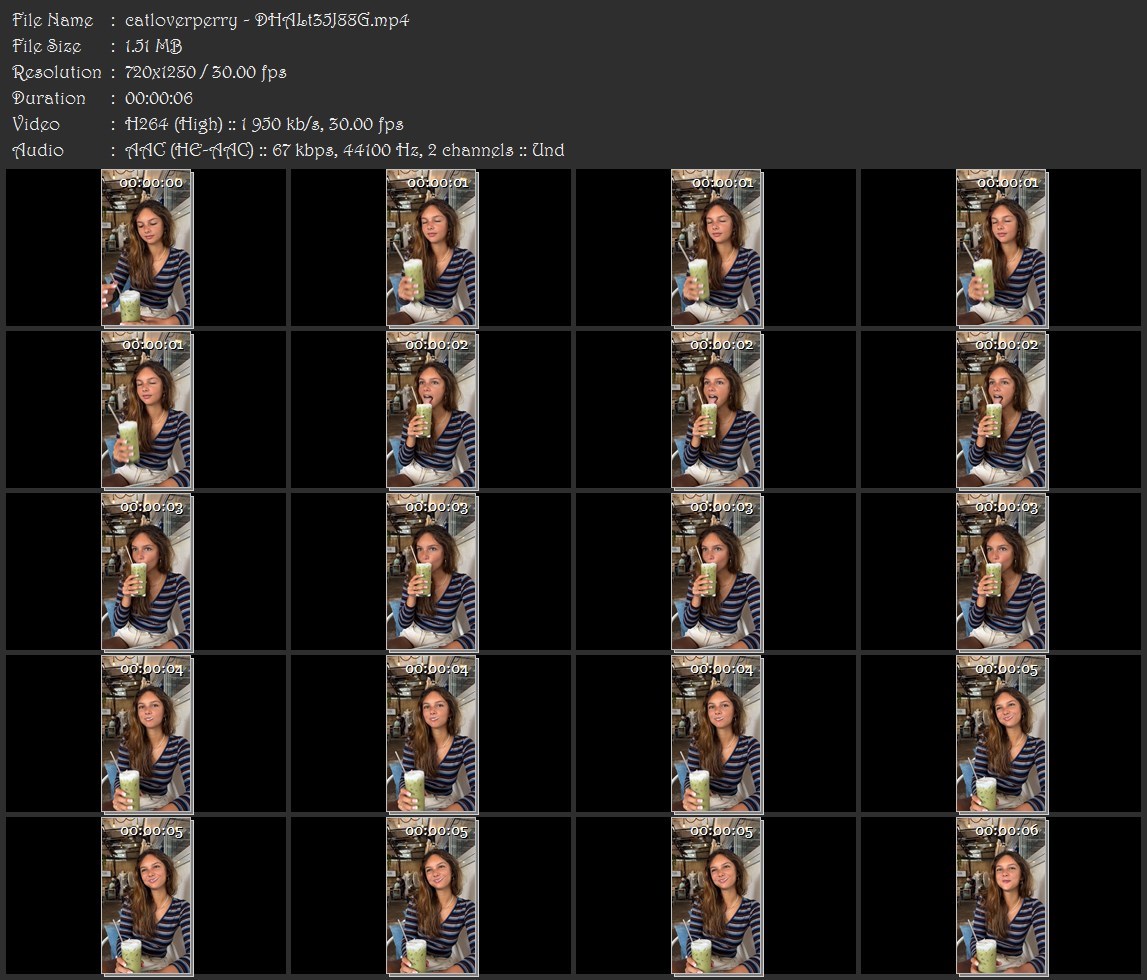Click the Video label

(x=36, y=124)
